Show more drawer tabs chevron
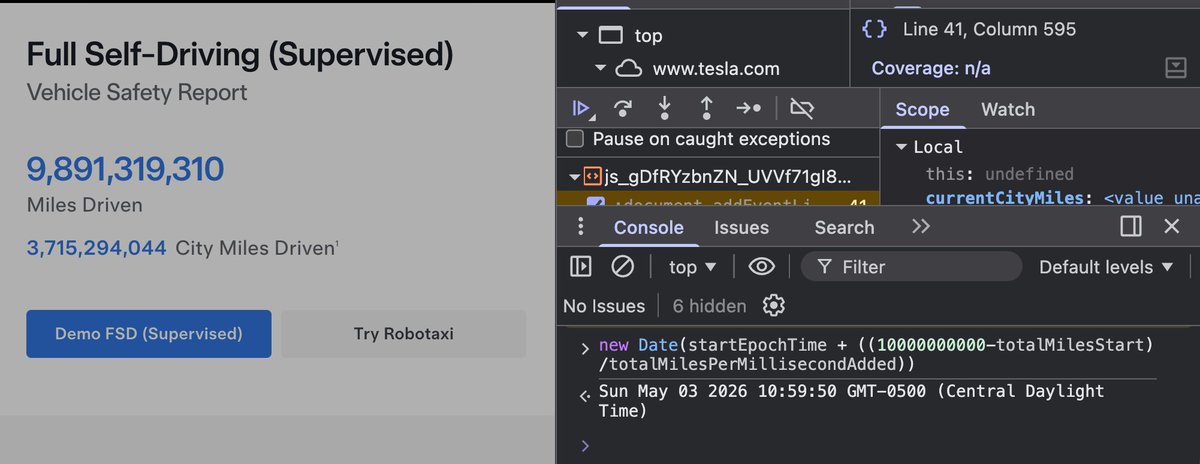1200x464 pixels. coord(921,227)
